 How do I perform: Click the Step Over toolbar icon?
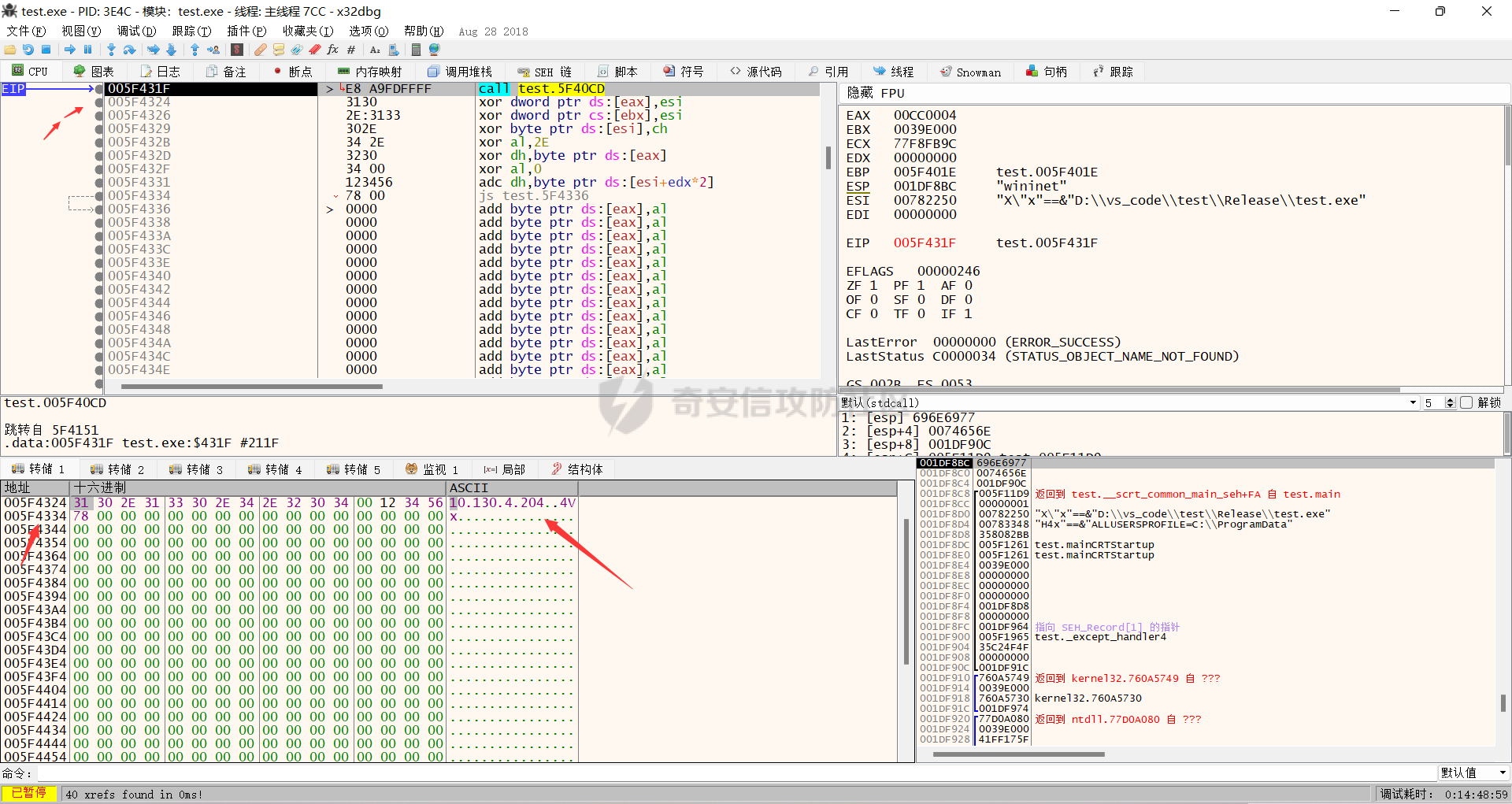pyautogui.click(x=130, y=50)
